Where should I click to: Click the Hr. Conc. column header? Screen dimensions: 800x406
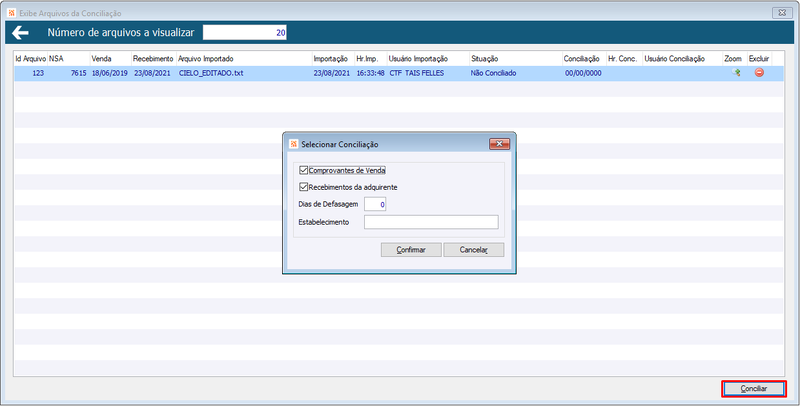pos(624,59)
